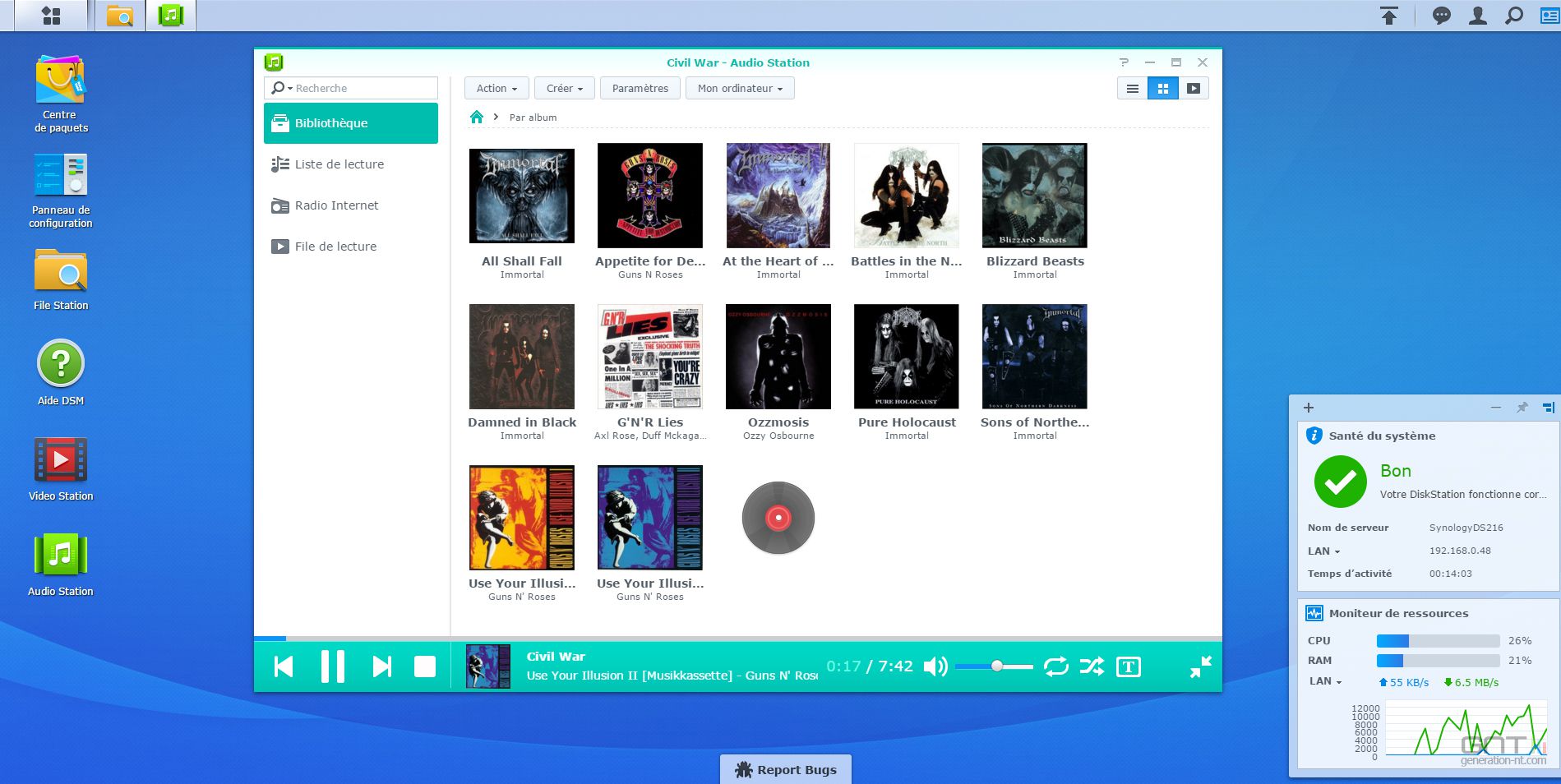Adjust the volume slider
The width and height of the screenshot is (1561, 784).
tap(994, 666)
